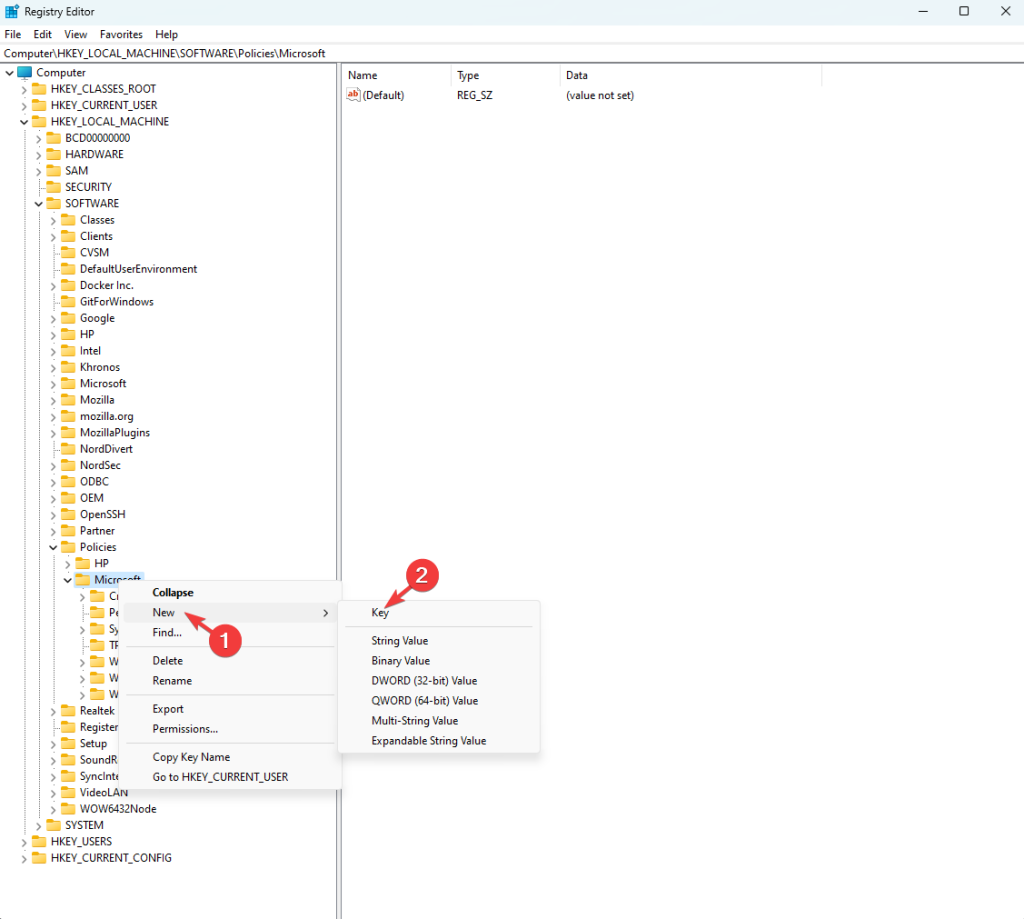The width and height of the screenshot is (1024, 919).
Task: Click the SAM folder icon
Action: click(x=54, y=170)
